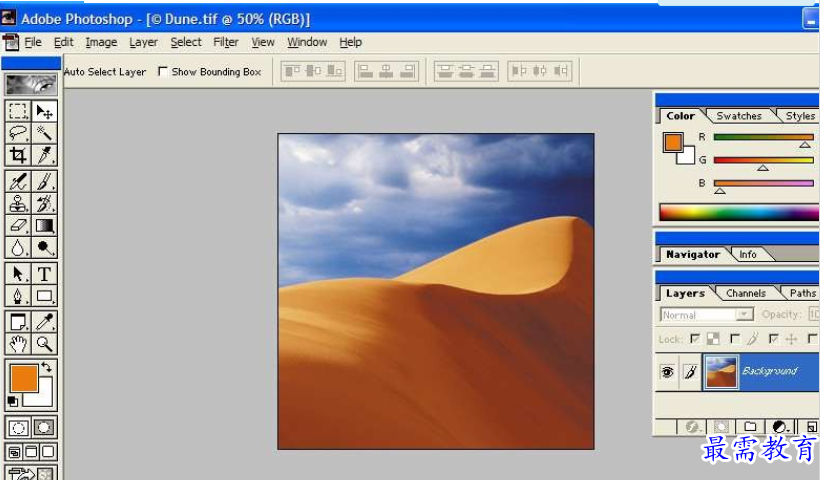This screenshot has width=825, height=480.
Task: Pick the Type tool
Action: [x=45, y=274]
